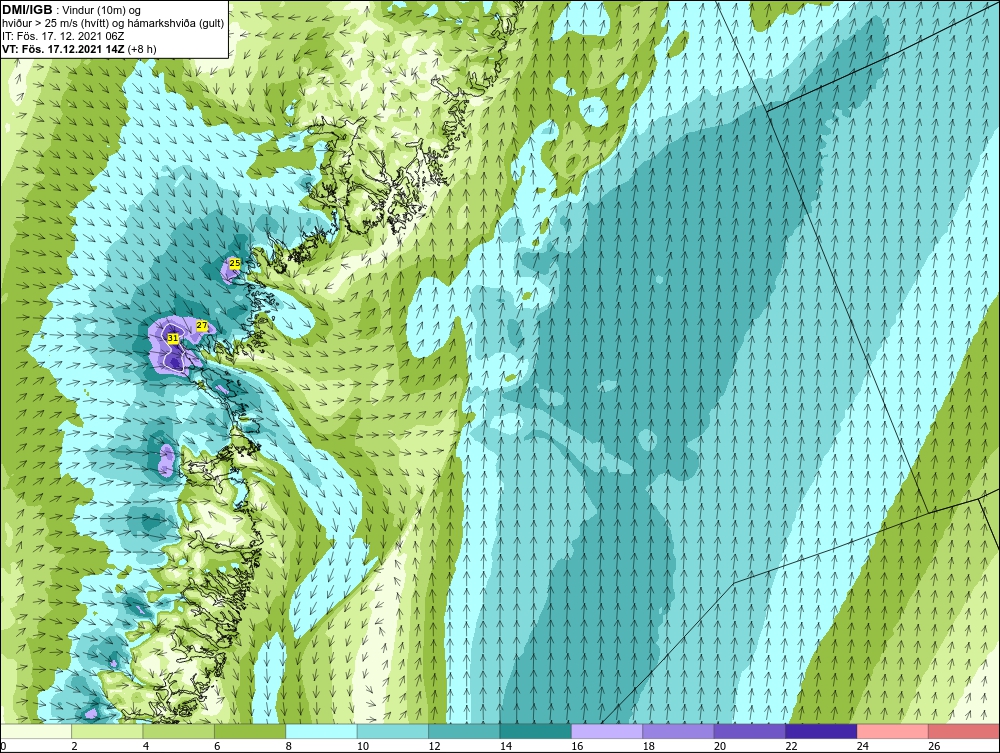Click the light pink 24–26 m/s legend swatch

[x=893, y=731]
